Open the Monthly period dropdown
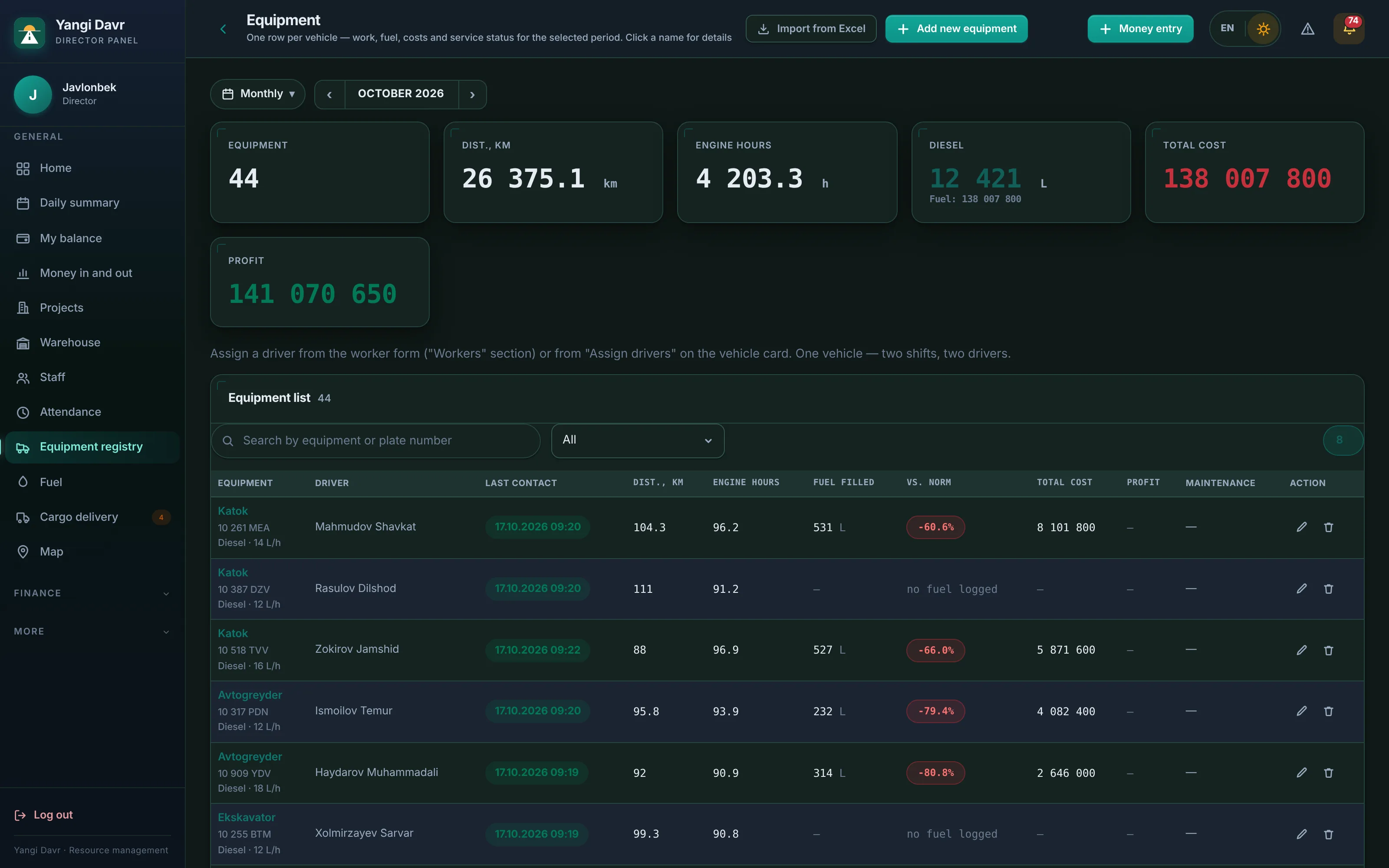1389x868 pixels. (x=258, y=94)
